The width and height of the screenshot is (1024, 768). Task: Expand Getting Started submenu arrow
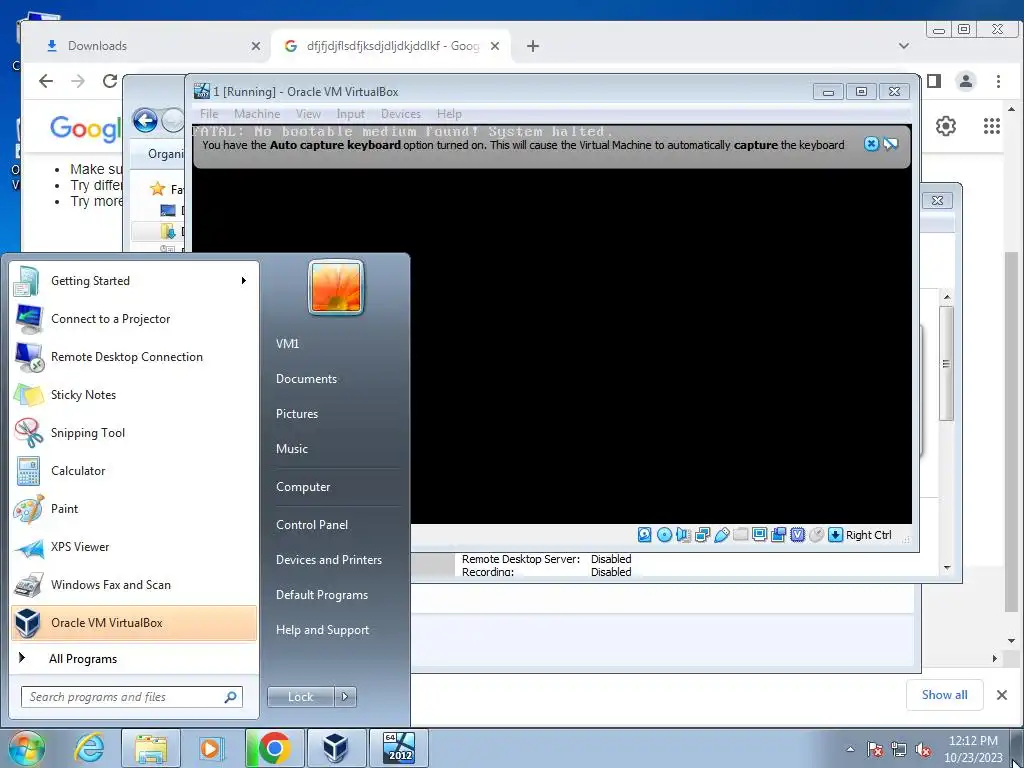pos(244,280)
